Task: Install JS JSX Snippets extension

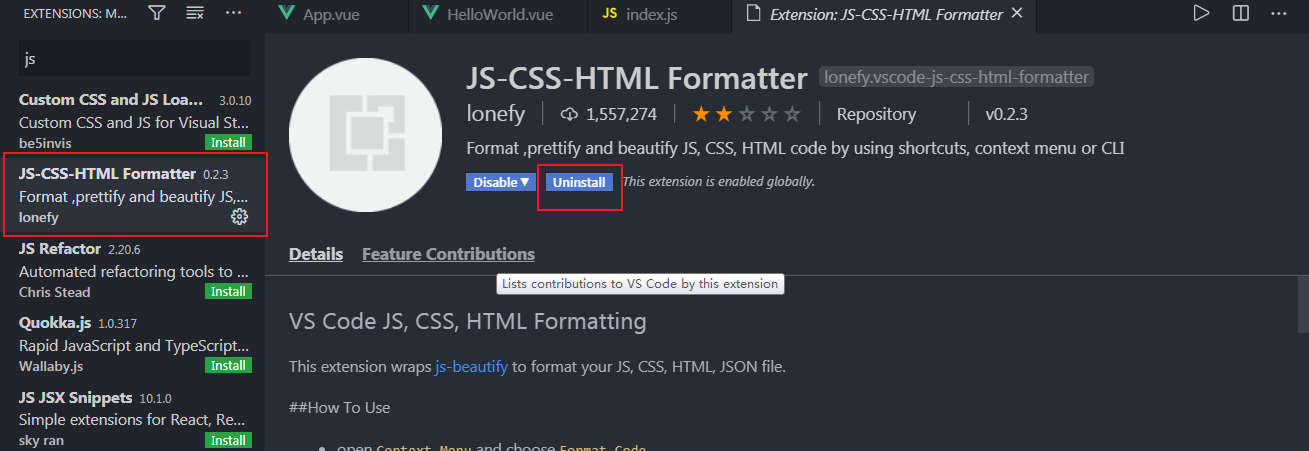Action: pyautogui.click(x=228, y=440)
